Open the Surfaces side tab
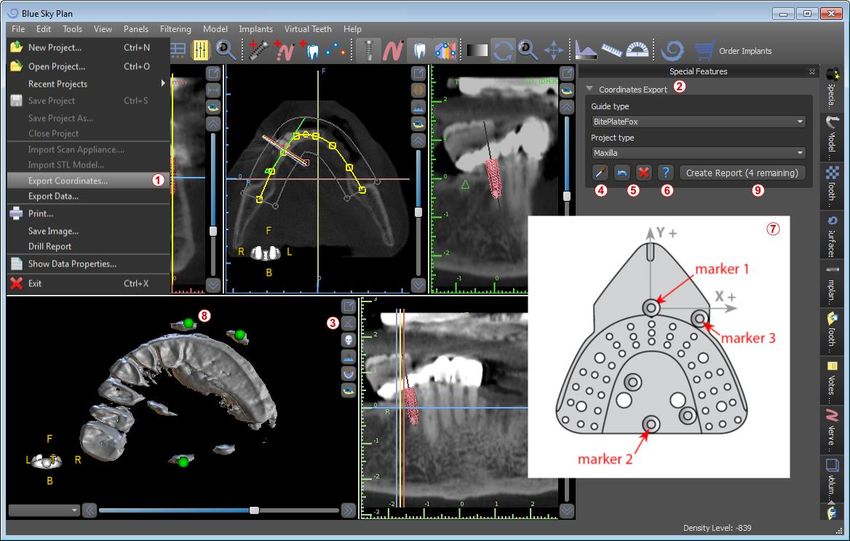This screenshot has height=541, width=850. pyautogui.click(x=832, y=236)
